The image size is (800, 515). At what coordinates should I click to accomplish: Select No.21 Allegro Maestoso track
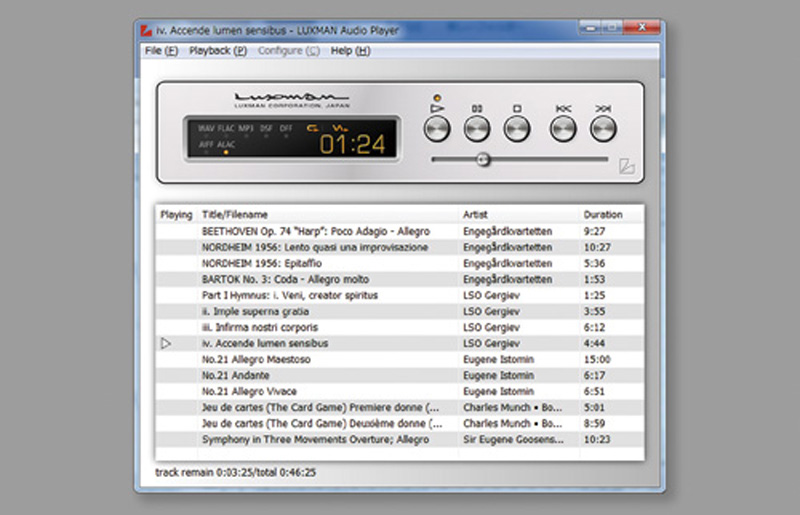coord(399,359)
